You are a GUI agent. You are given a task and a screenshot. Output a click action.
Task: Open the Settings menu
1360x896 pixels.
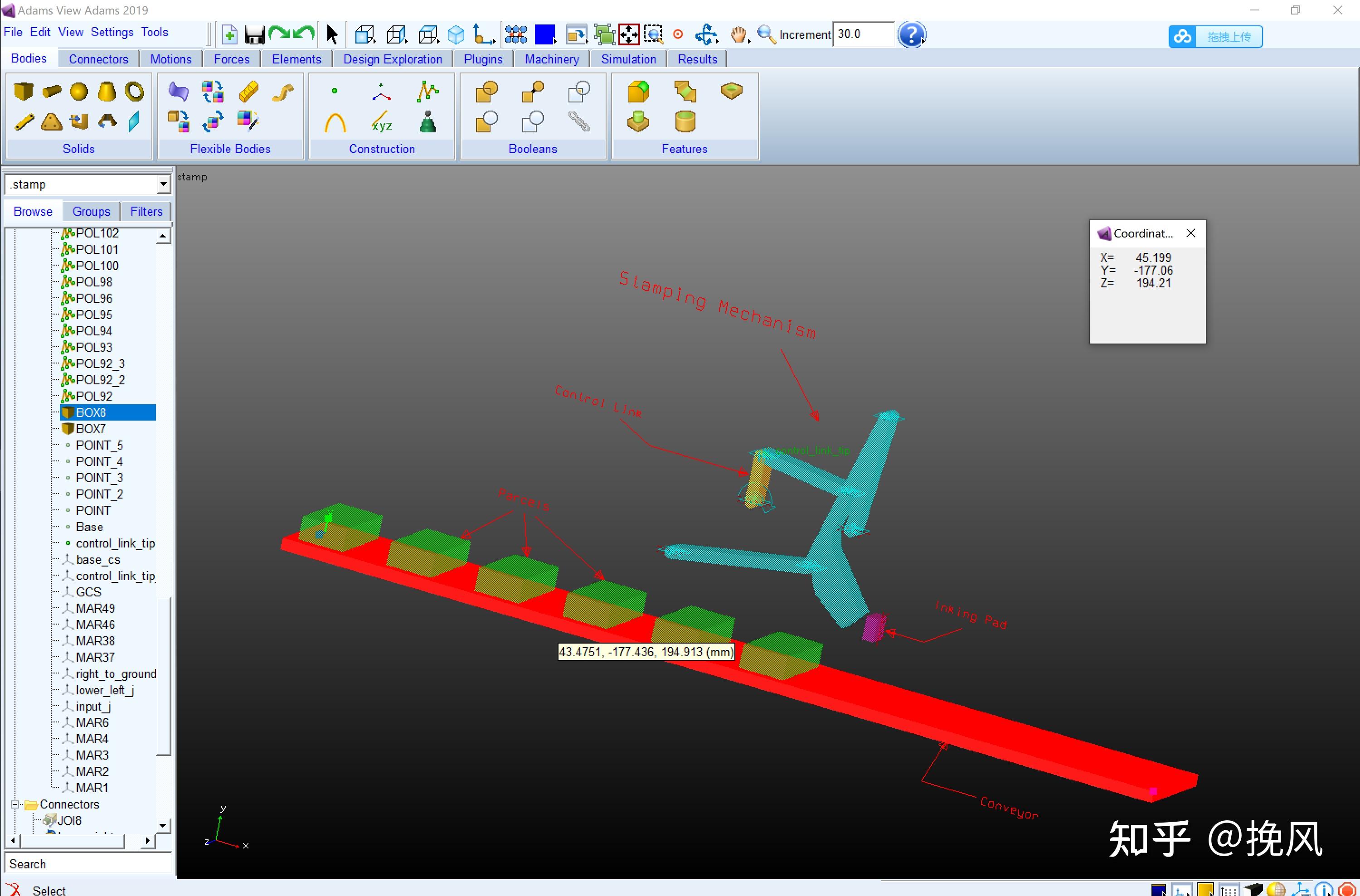click(x=112, y=33)
